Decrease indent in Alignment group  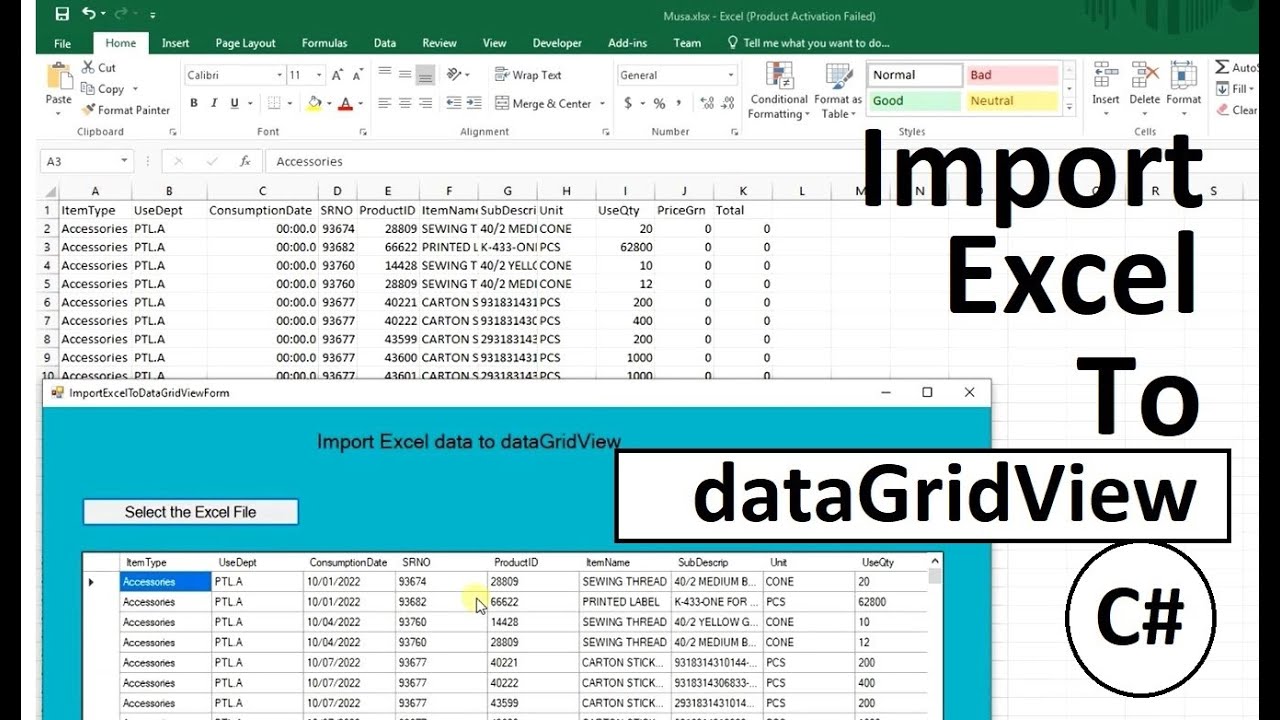pyautogui.click(x=453, y=103)
